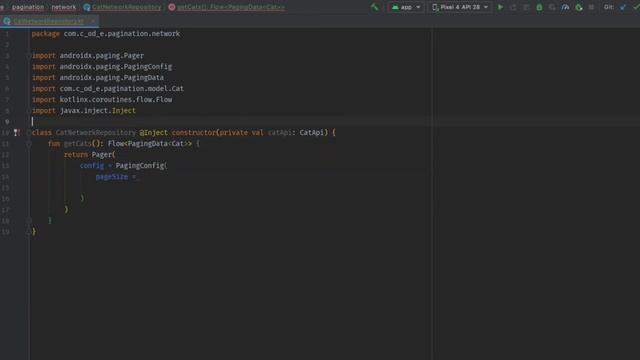Image resolution: width=640 pixels, height=360 pixels.
Task: Click the Make Project hammer icon
Action: pos(375,7)
